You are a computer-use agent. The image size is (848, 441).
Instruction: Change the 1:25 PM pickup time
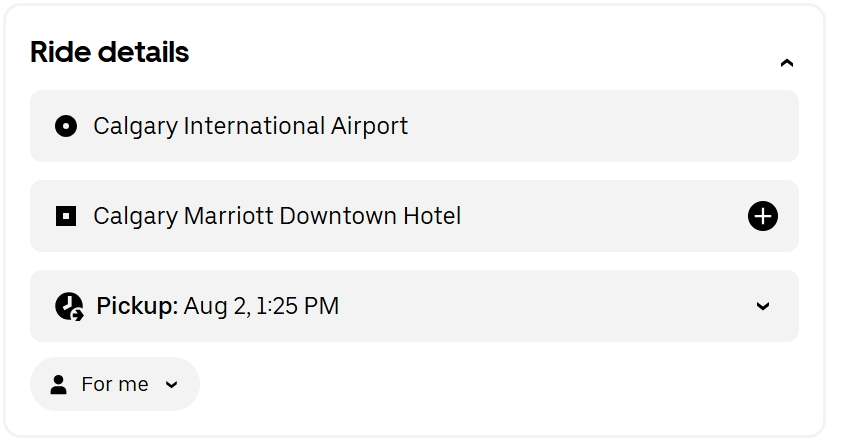tap(297, 306)
